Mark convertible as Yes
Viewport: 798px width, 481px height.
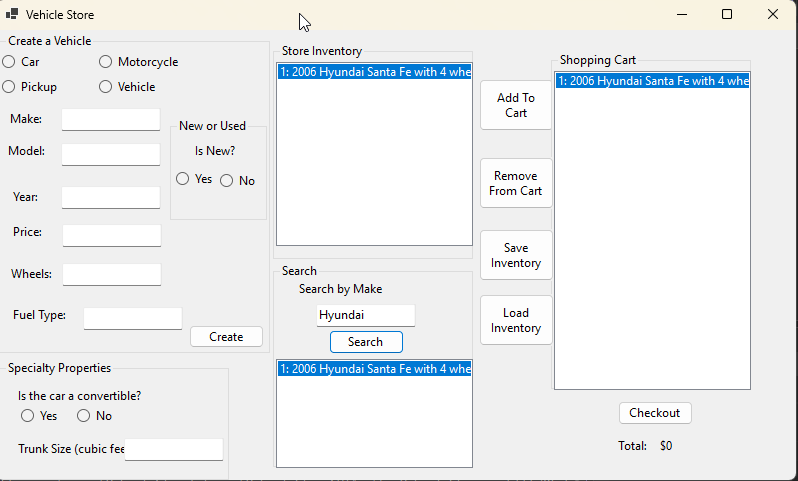(x=28, y=416)
